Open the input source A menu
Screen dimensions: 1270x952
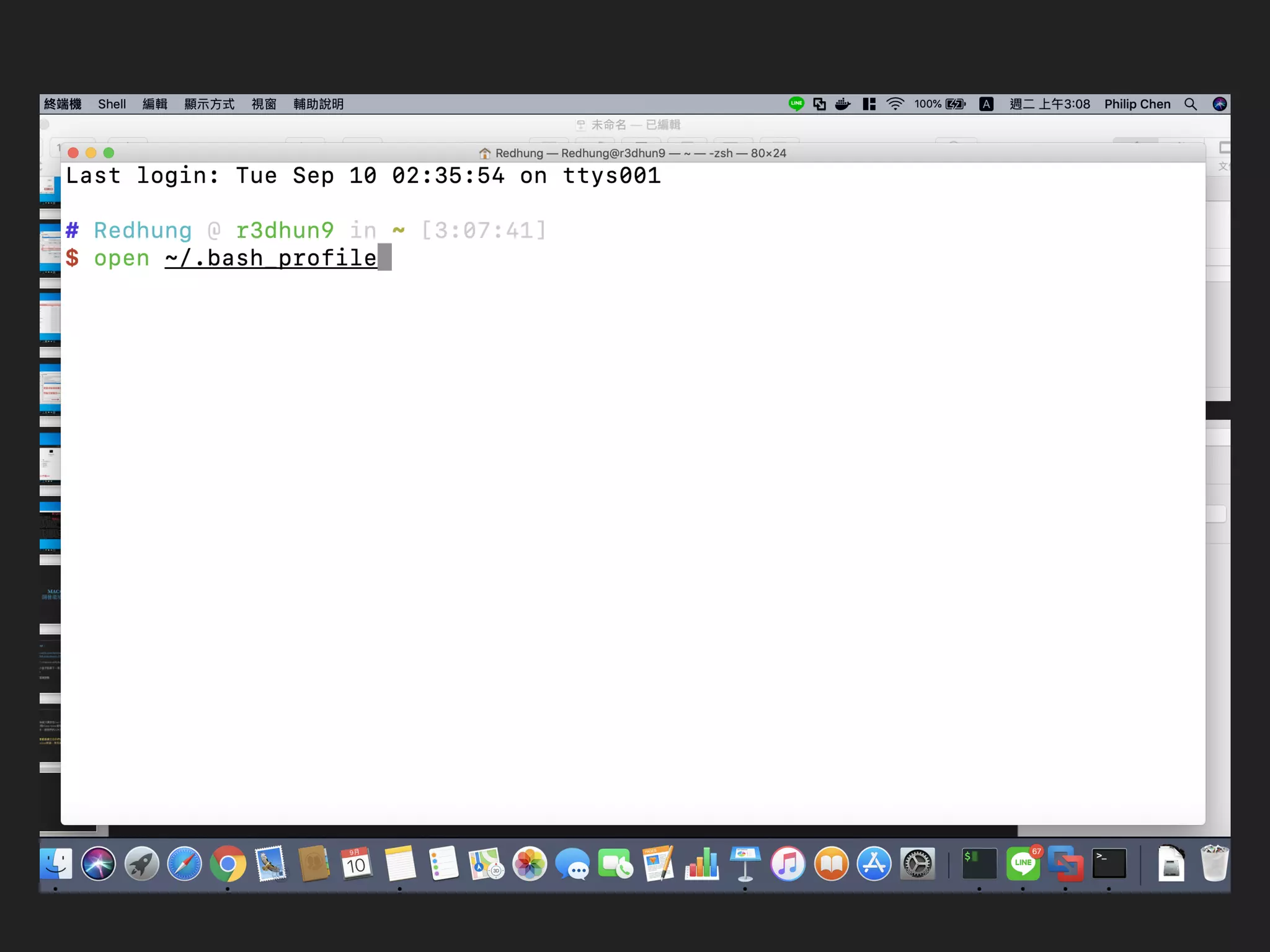986,104
